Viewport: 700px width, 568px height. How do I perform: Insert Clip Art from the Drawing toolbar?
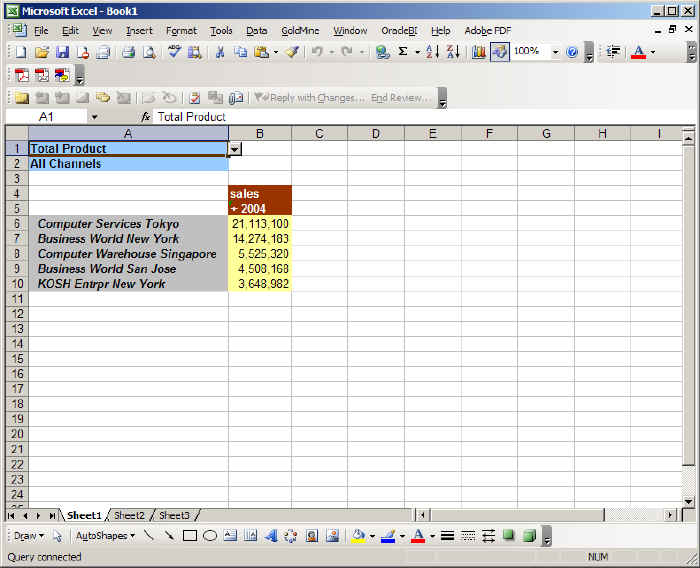(x=312, y=535)
